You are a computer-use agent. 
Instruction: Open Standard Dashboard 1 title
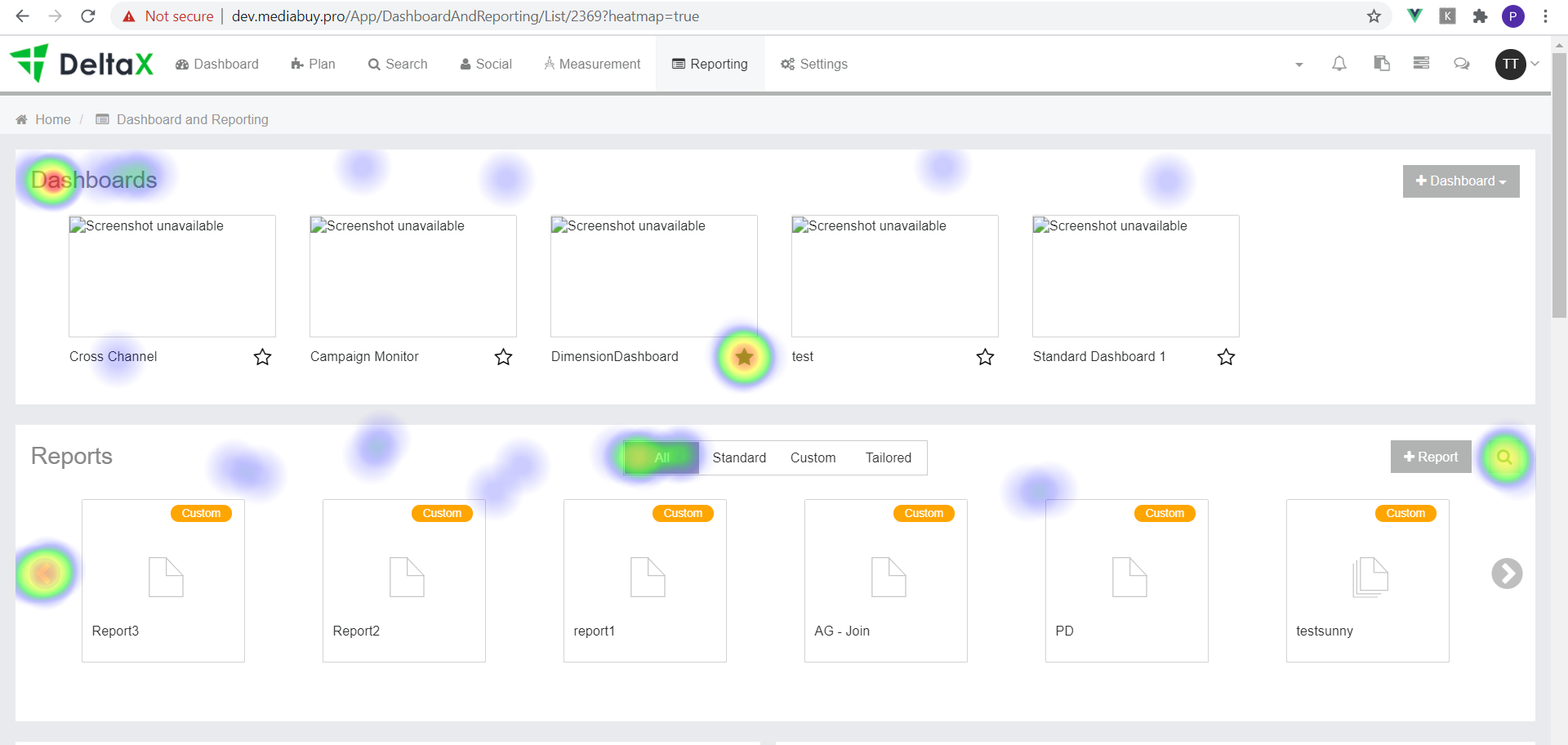coord(1099,356)
